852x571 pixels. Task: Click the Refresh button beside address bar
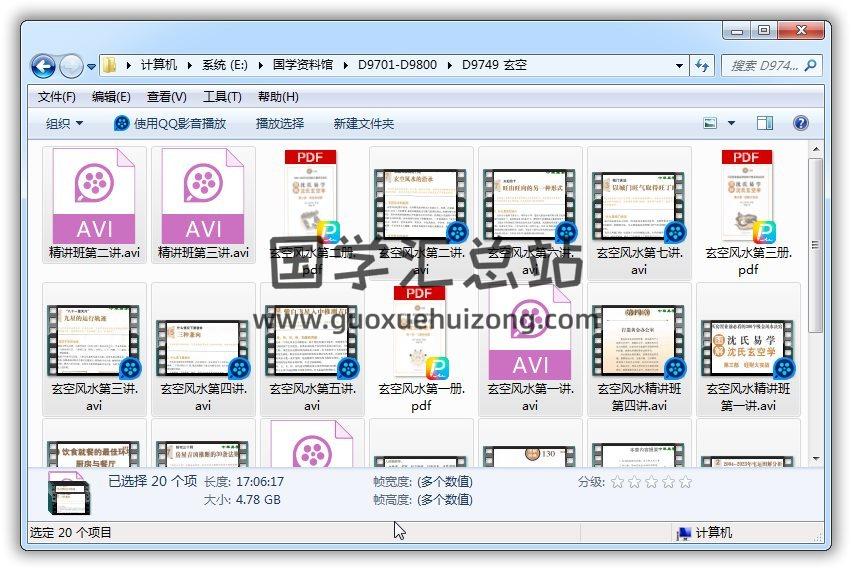(702, 66)
